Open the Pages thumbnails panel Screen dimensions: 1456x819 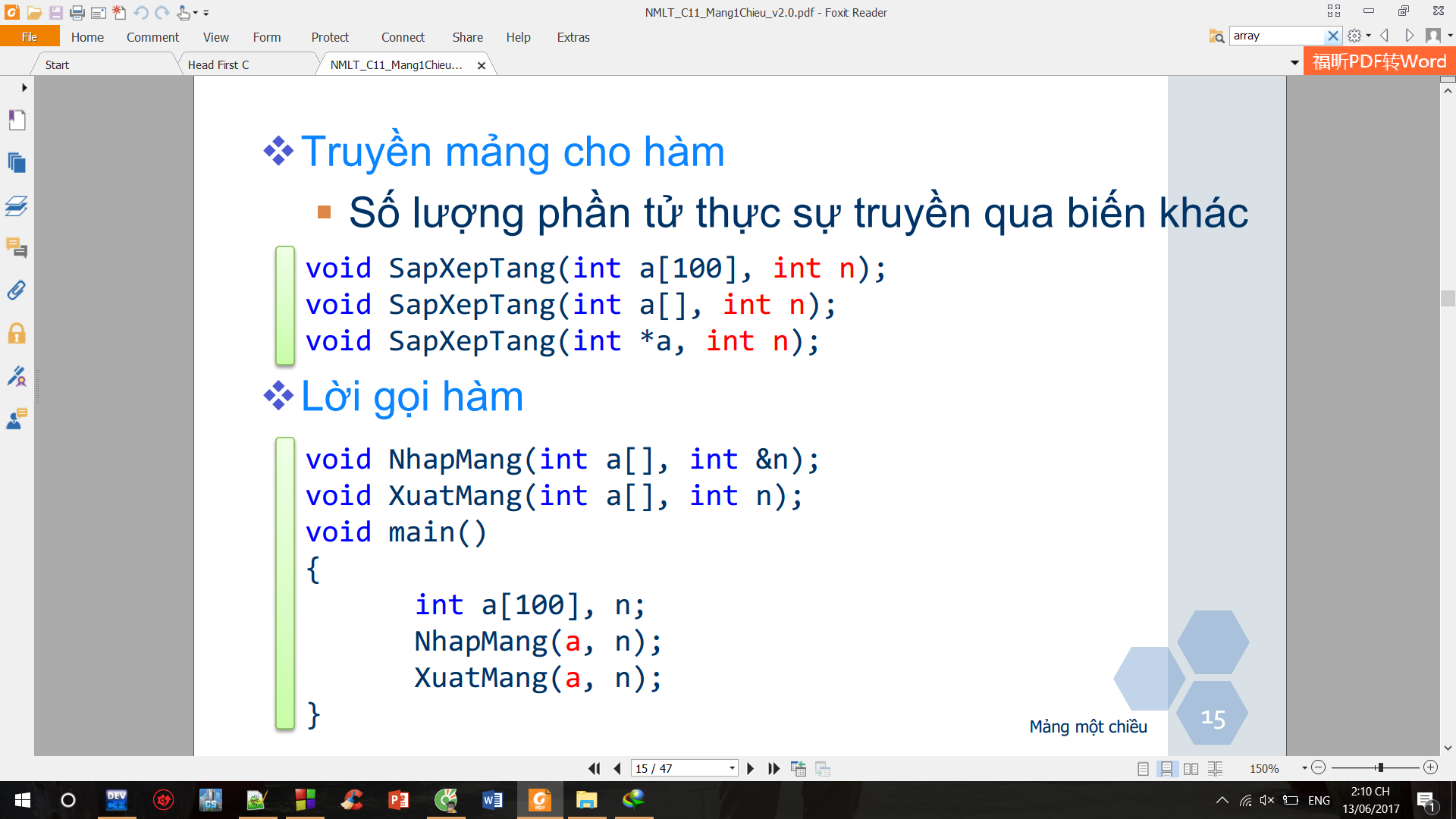click(x=17, y=163)
